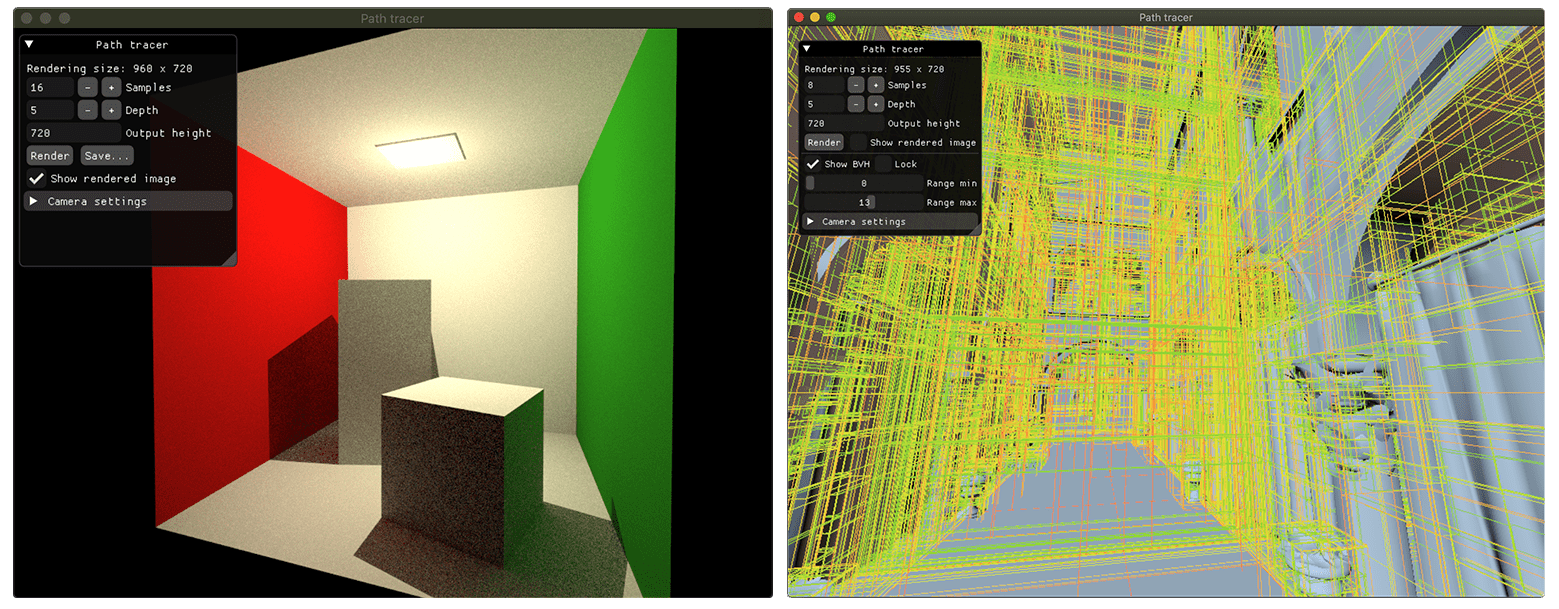Click the Save... button in left window
This screenshot has width=1559, height=609.
pos(107,155)
